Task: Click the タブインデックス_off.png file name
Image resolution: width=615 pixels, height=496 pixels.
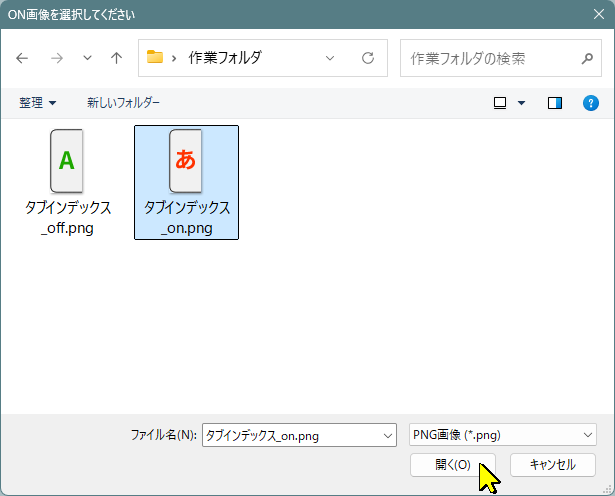Action: (x=68, y=218)
